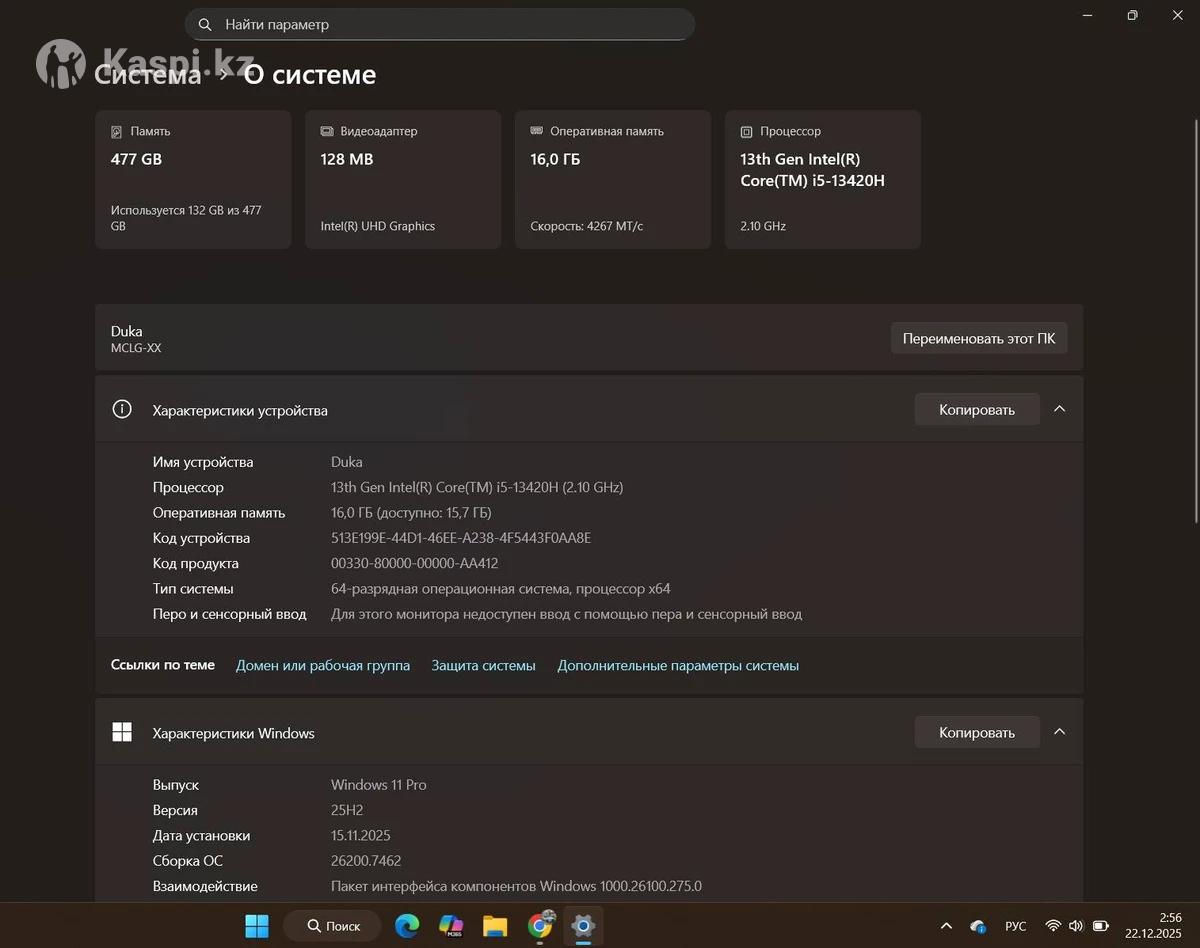
Task: Click Переименовать этот ПК button
Action: pyautogui.click(x=978, y=338)
